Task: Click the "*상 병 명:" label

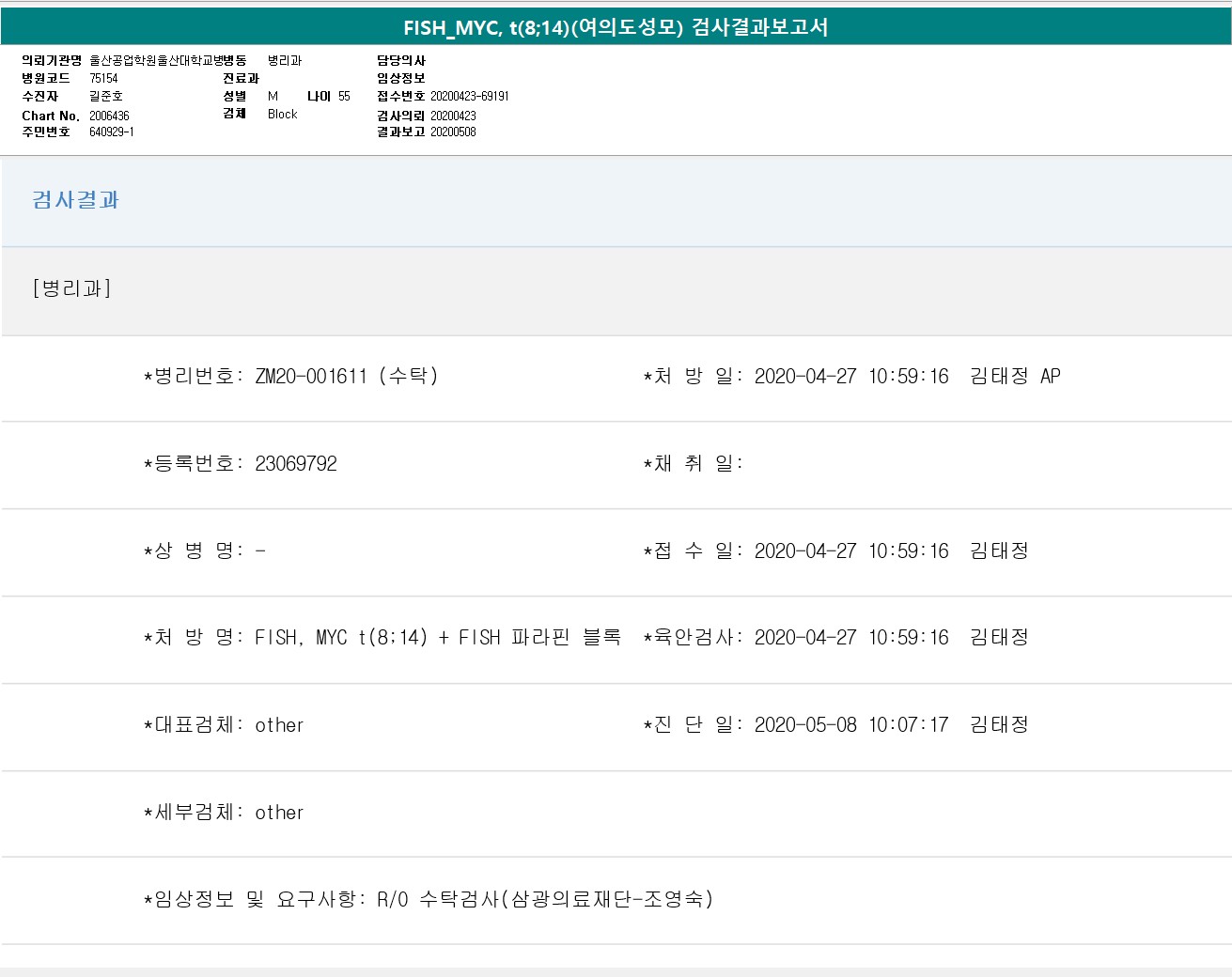Action: tap(194, 551)
